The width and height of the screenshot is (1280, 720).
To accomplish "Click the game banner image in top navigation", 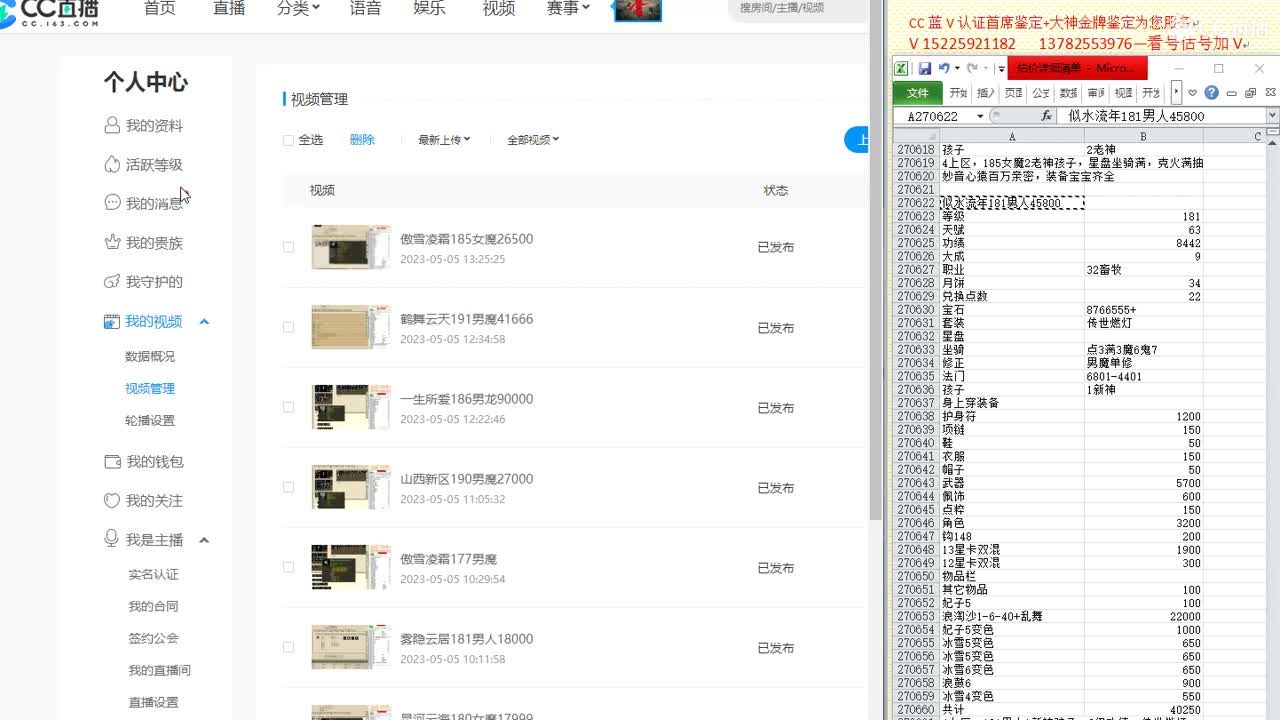I will coord(637,10).
